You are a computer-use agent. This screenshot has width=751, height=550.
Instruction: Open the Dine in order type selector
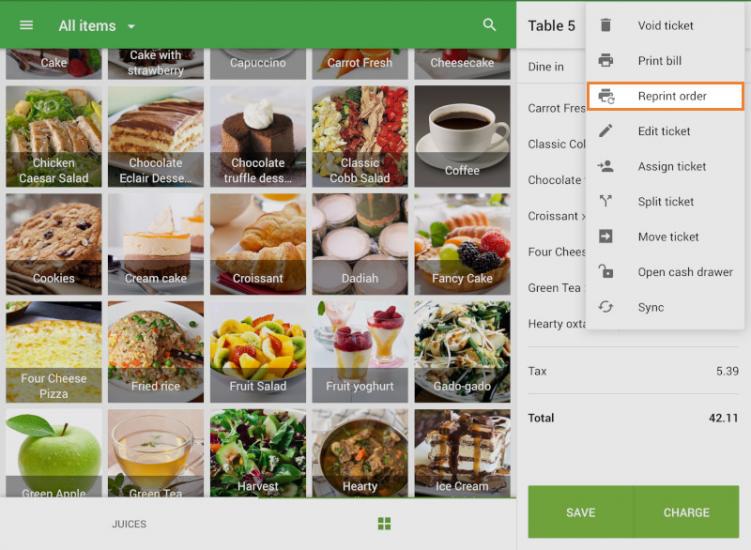point(546,67)
